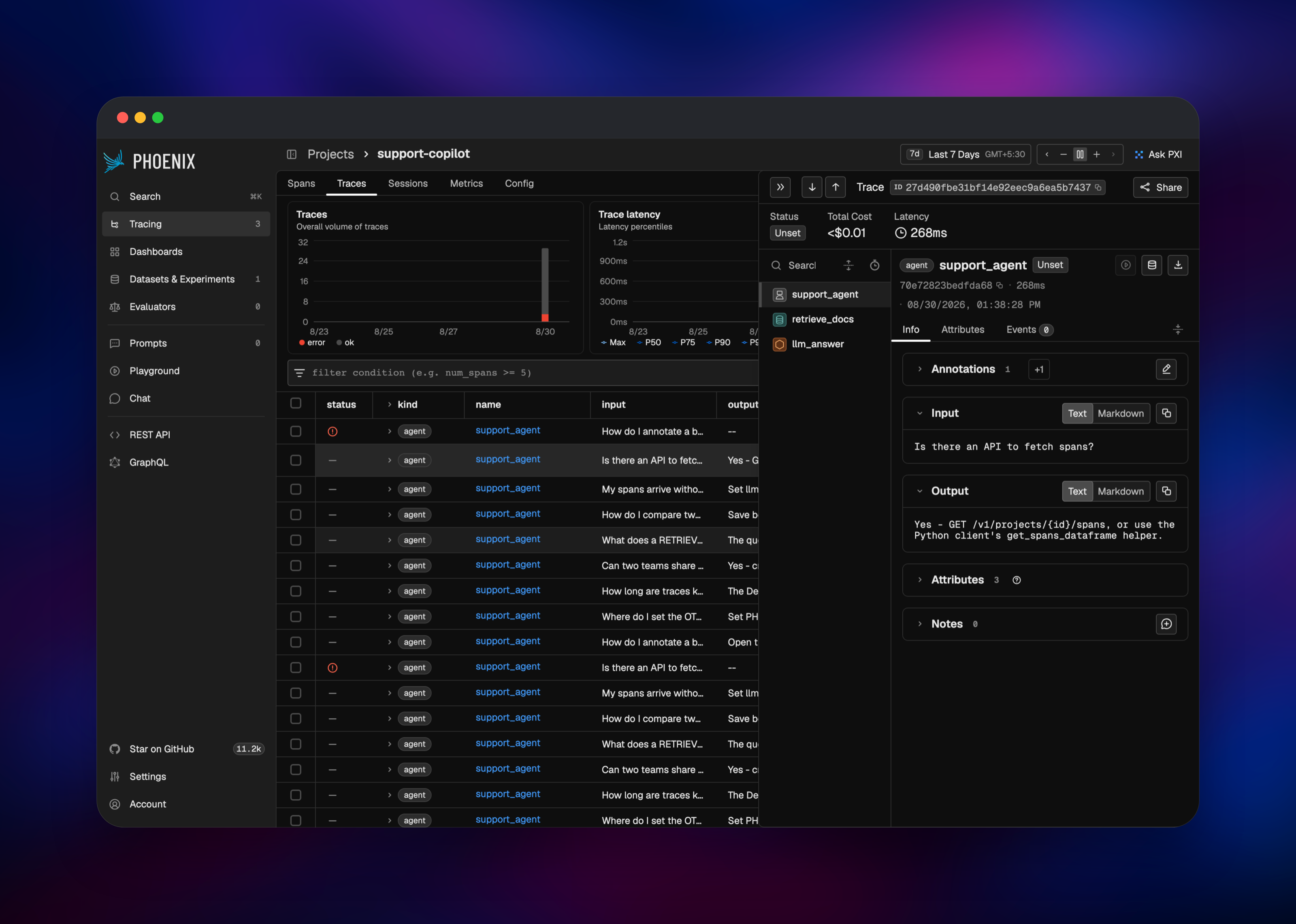Zoom in the time range with plus

pos(1096,154)
